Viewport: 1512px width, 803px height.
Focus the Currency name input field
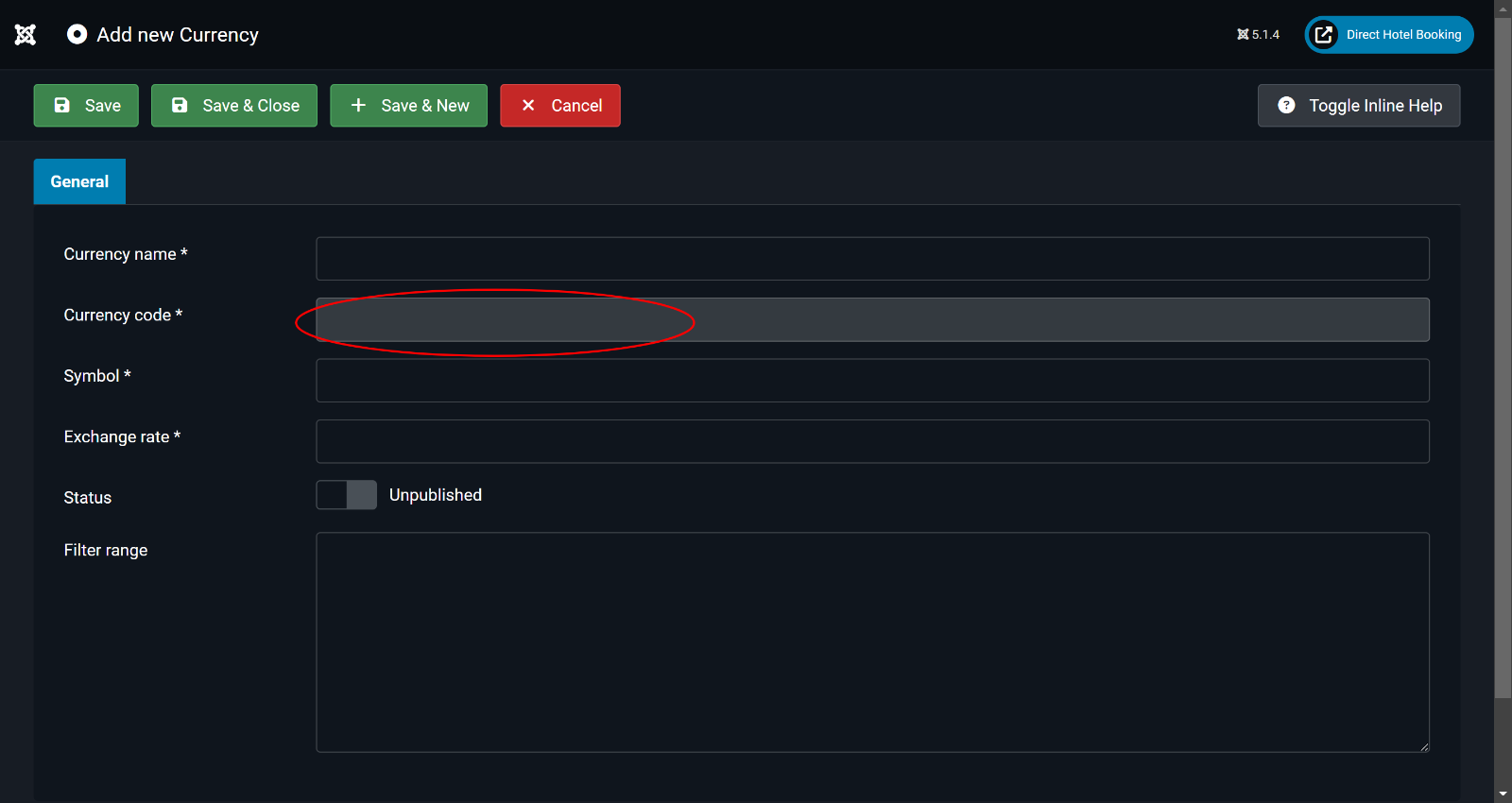(x=871, y=259)
